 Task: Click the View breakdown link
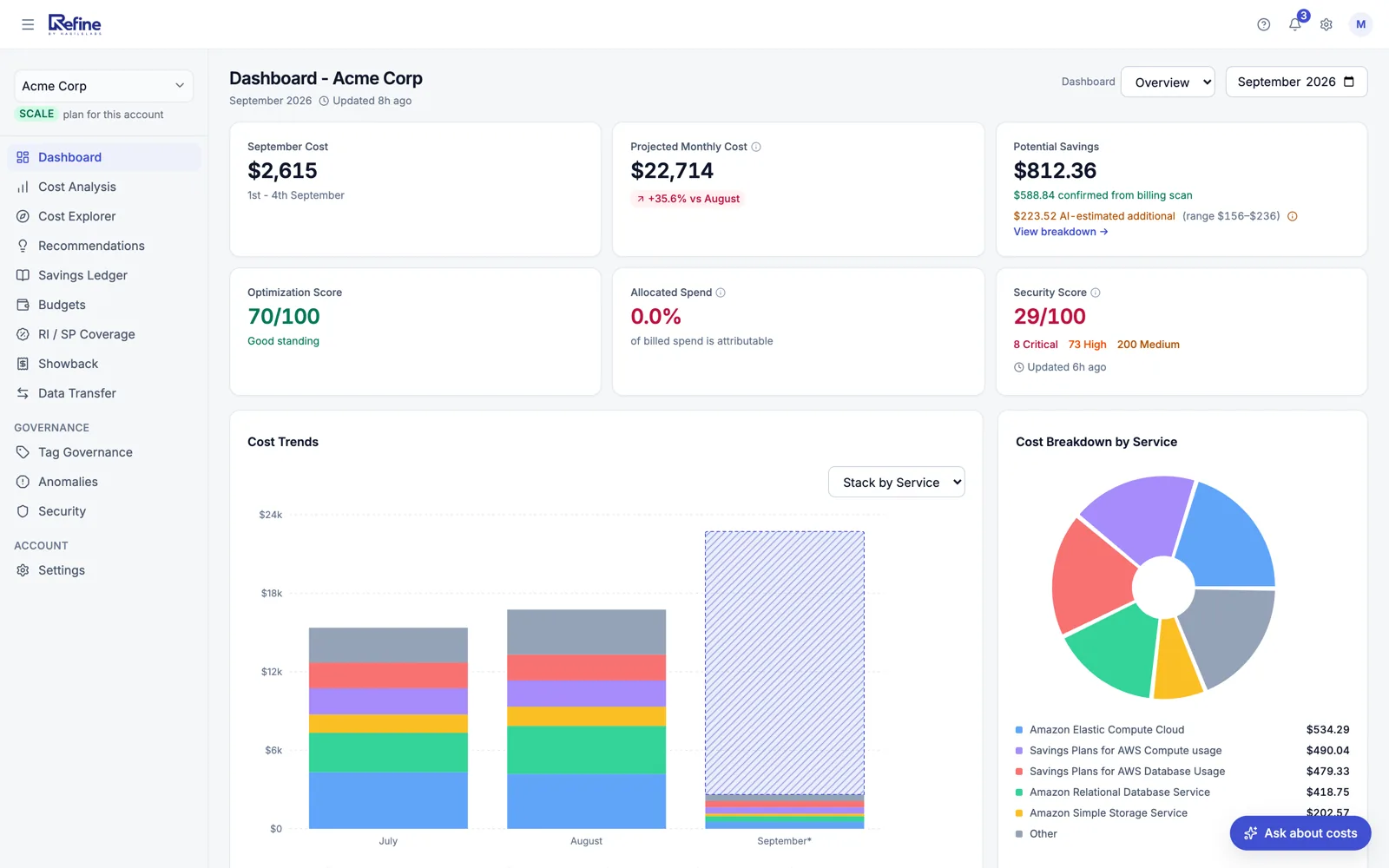[1060, 232]
